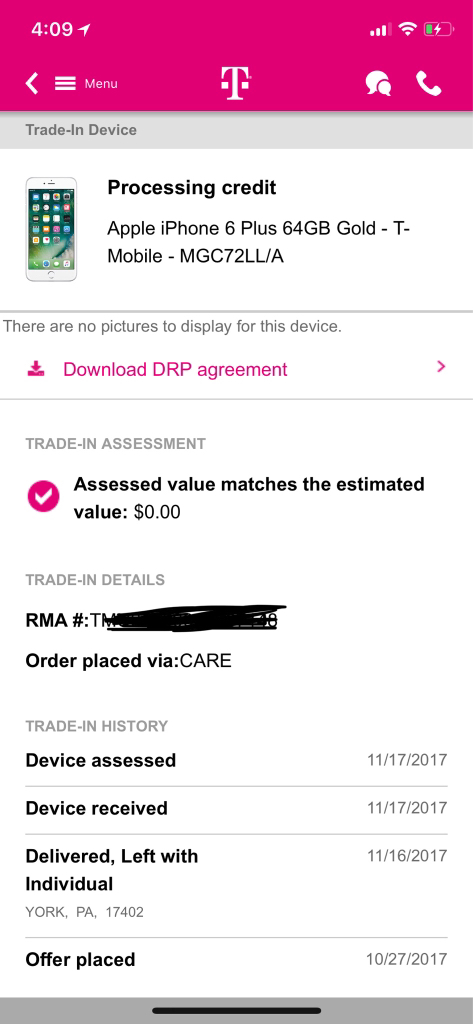Tap the pink assessment checkmark icon
The image size is (473, 1024).
(x=44, y=497)
